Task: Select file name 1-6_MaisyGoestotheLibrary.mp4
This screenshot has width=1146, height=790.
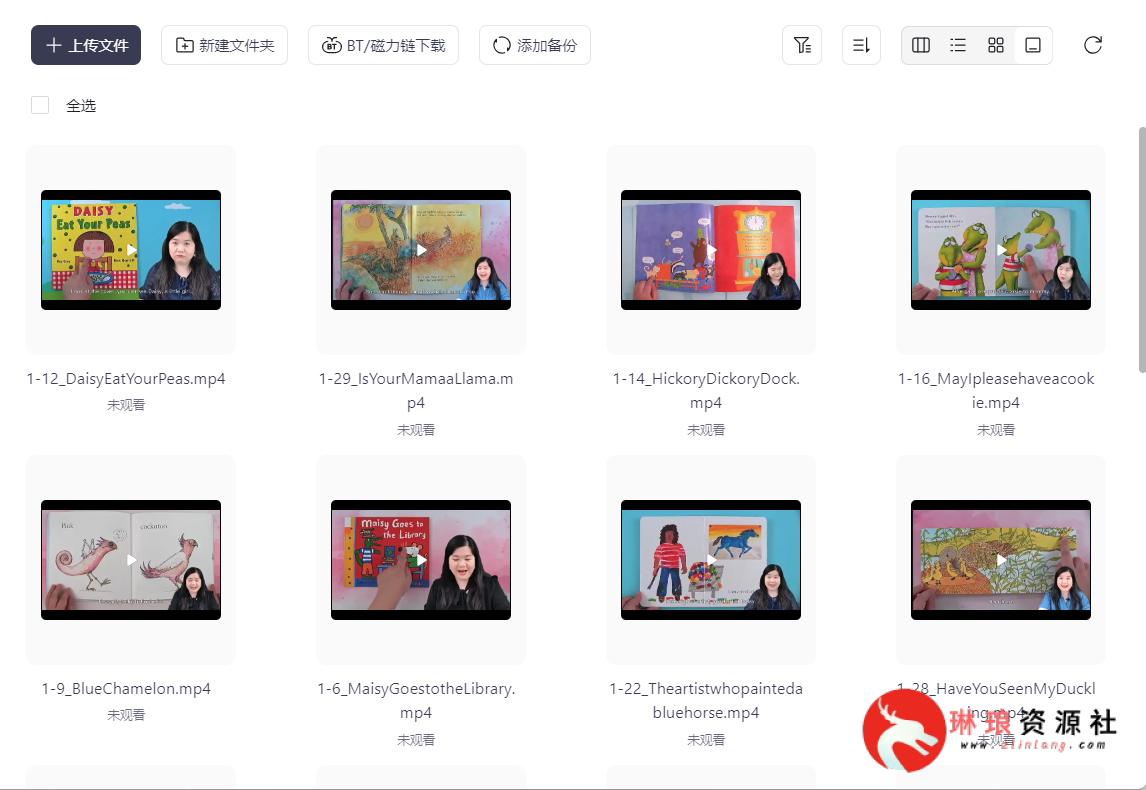Action: (x=416, y=700)
